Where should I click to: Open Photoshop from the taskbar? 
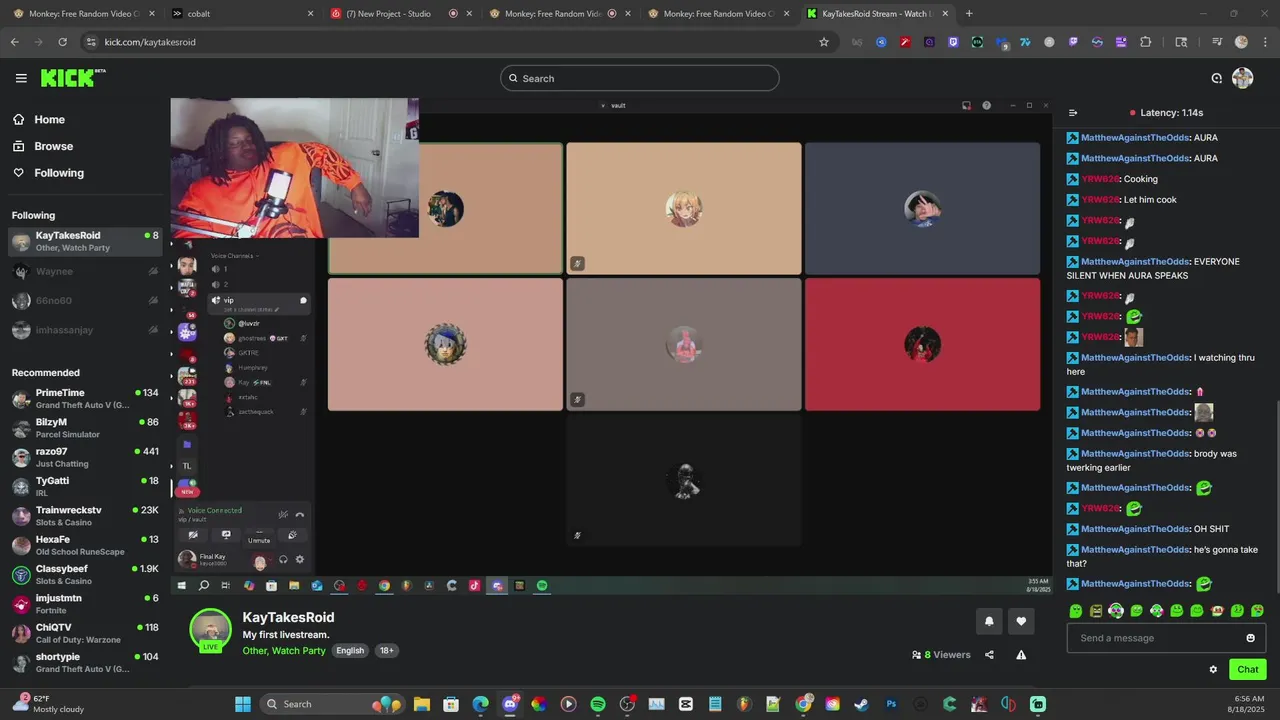[891, 704]
